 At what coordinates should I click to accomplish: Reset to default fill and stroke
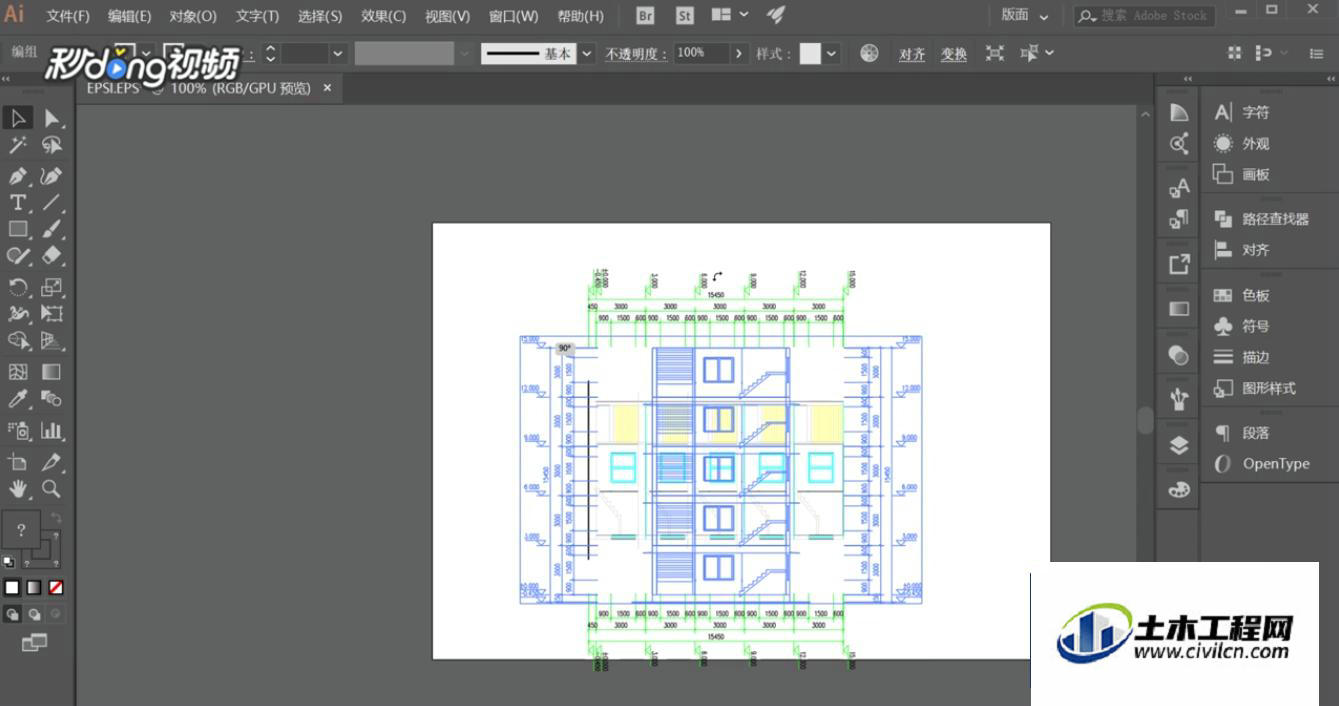point(9,562)
